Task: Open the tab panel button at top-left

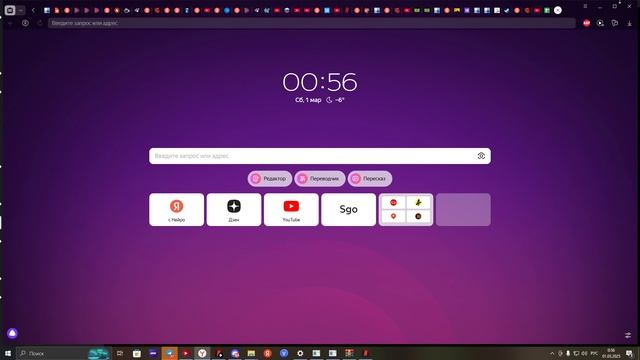Action: pos(10,10)
